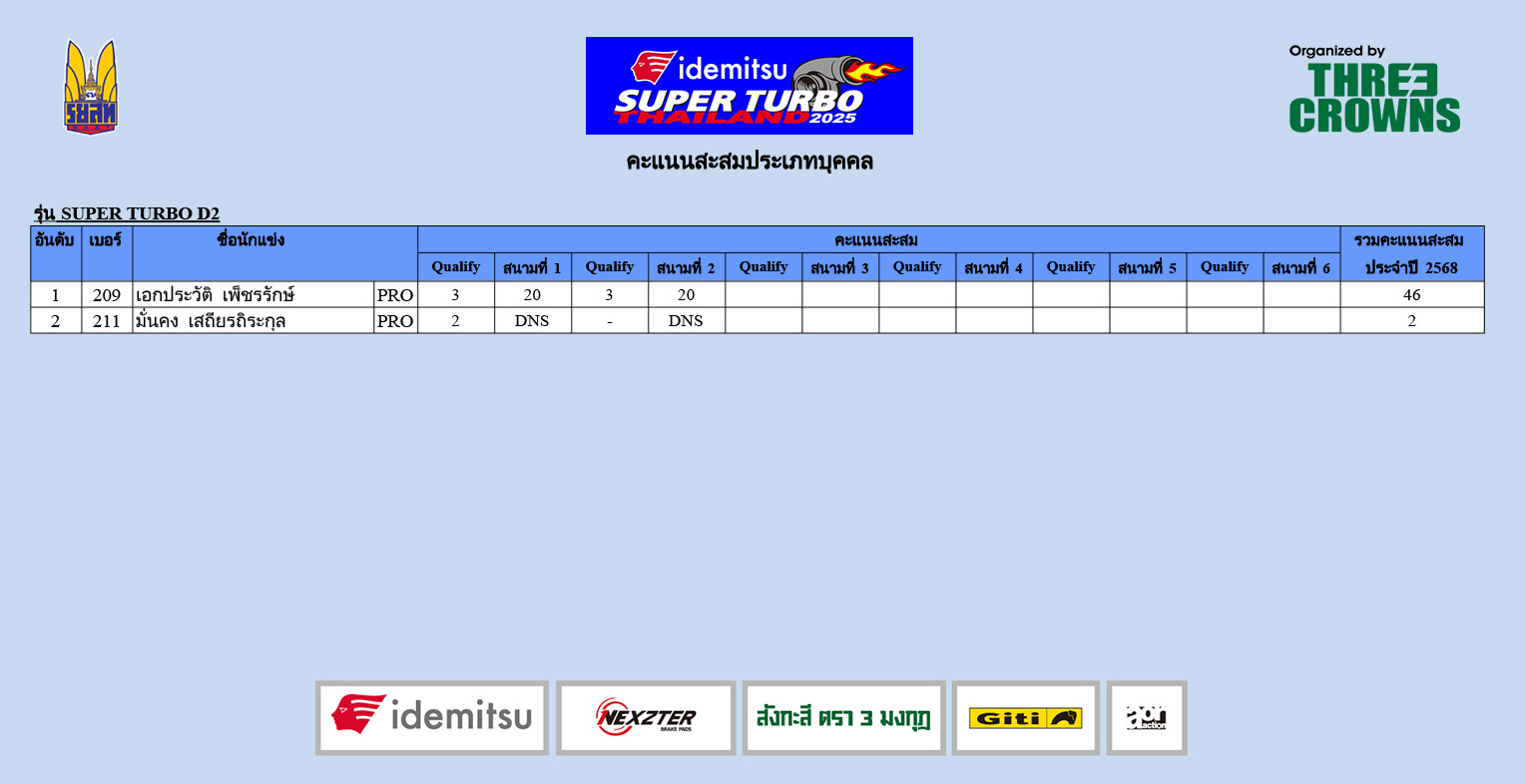Viewport: 1525px width, 784px height.
Task: Select the สังกะสี ตรา 3 มงกุฎ sponsor logo
Action: click(843, 718)
